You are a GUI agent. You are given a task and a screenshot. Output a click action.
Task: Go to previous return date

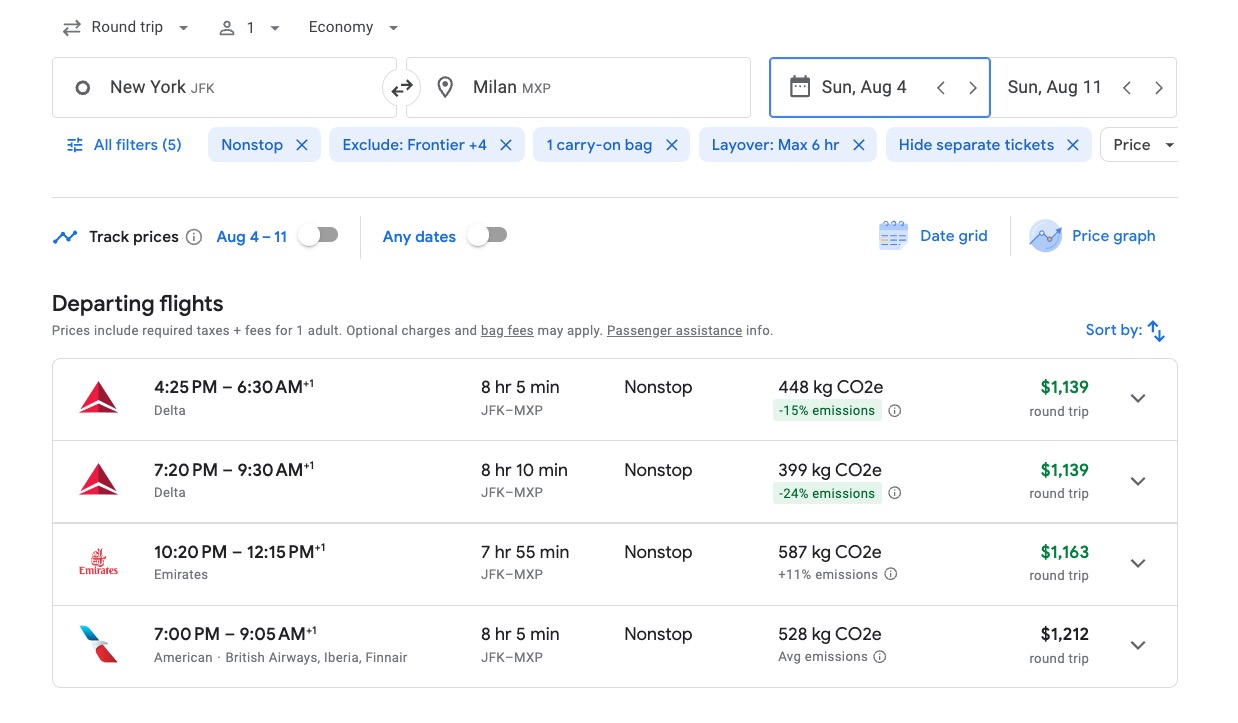[1127, 88]
